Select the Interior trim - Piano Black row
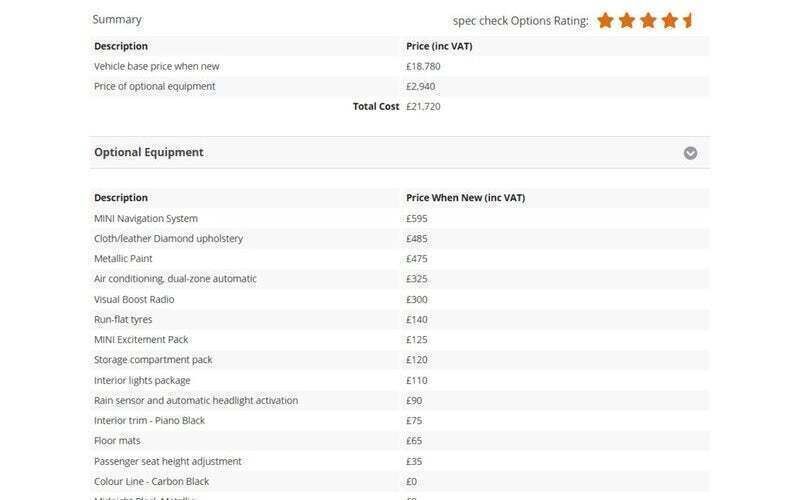The image size is (800, 500). (x=399, y=420)
